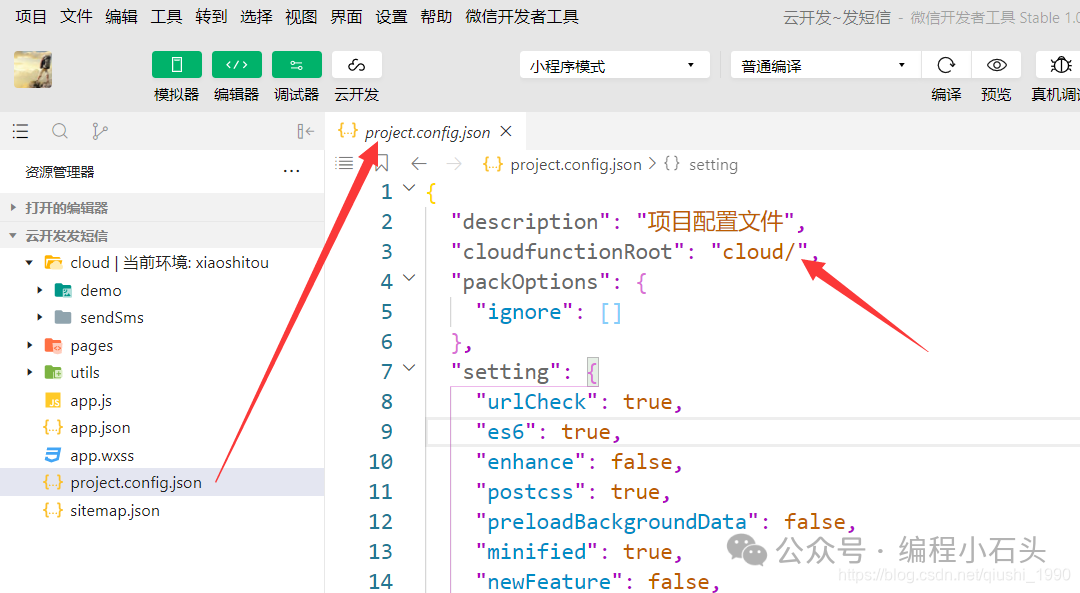Click the "preloadBackgroundData" key text
This screenshot has width=1080, height=593.
[x=616, y=522]
